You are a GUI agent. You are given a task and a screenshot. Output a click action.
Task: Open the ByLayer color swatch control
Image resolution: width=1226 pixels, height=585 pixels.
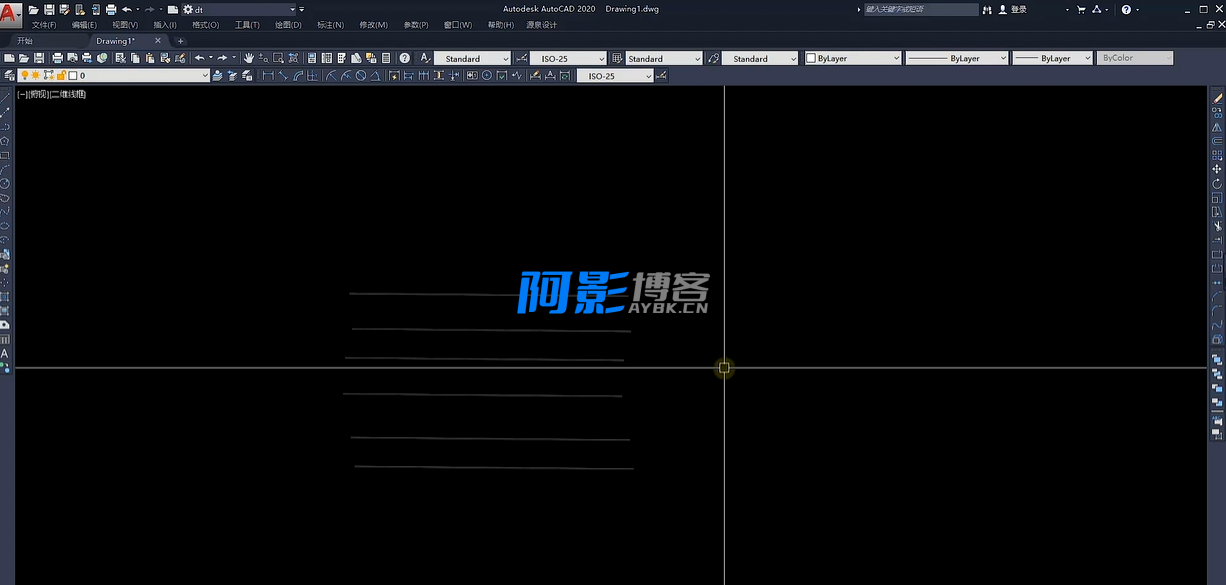click(x=852, y=58)
